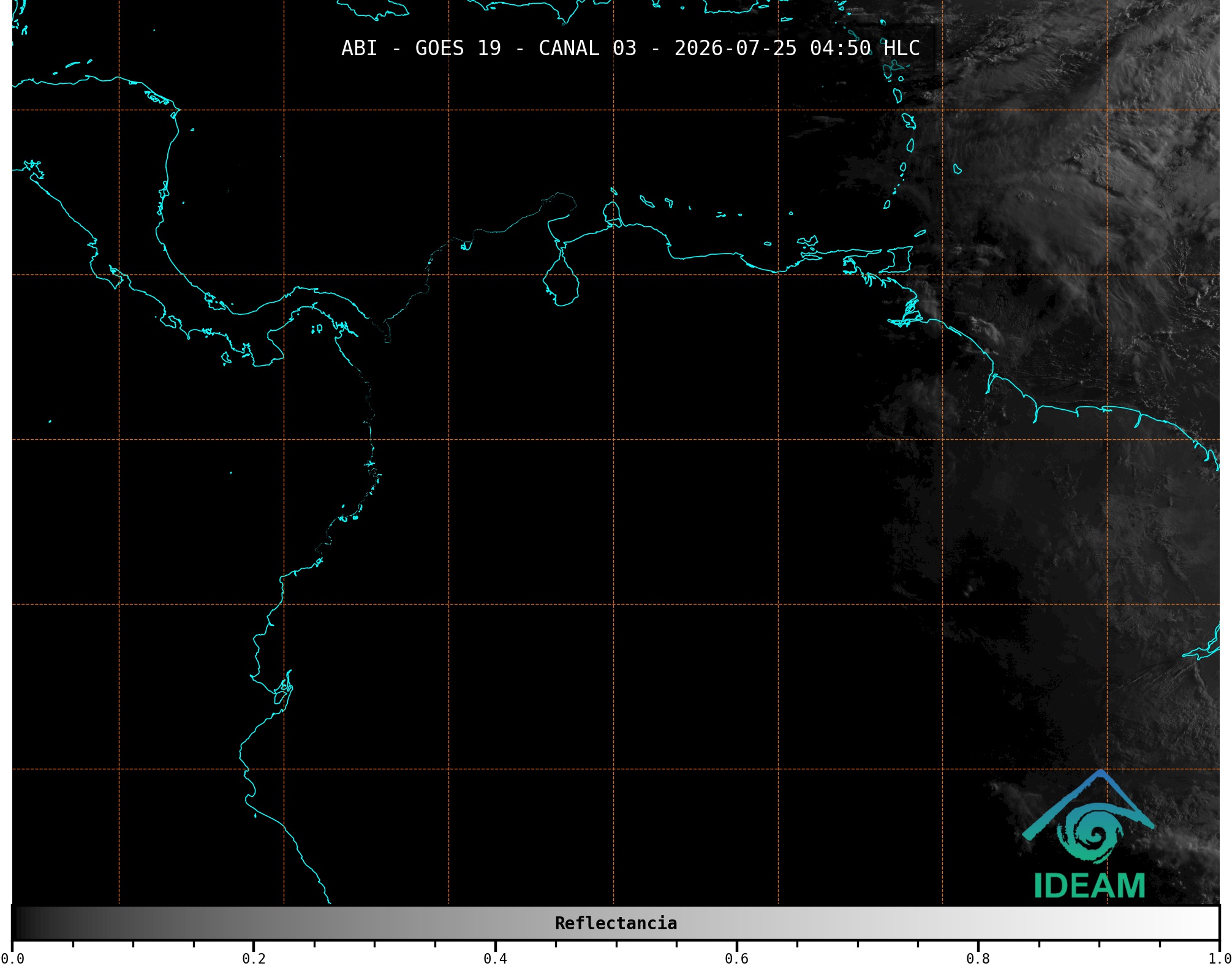
Task: Click the image title text 'ABI - GOES 19 - CANAL 03'
Action: tap(489, 48)
